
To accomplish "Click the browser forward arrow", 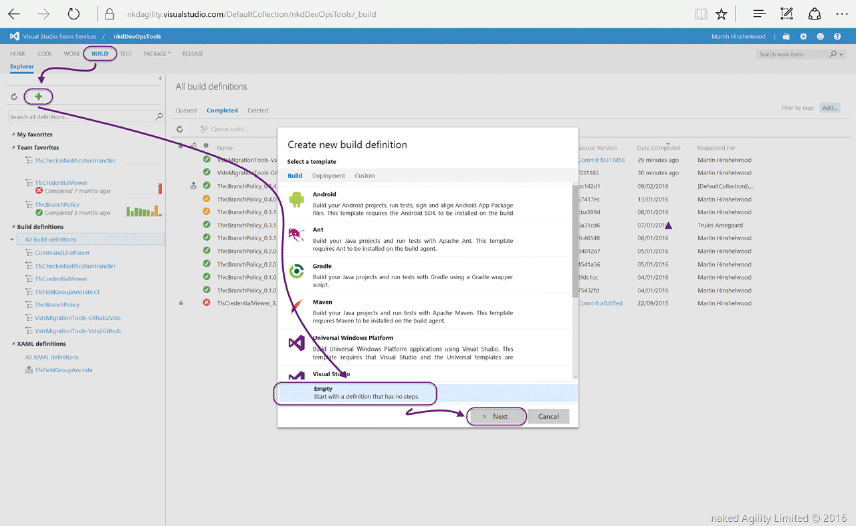I will tap(44, 14).
